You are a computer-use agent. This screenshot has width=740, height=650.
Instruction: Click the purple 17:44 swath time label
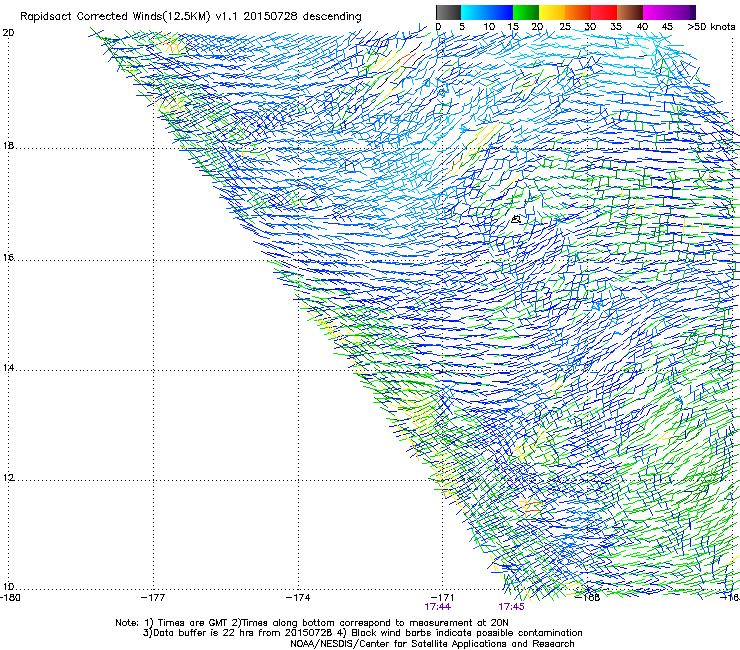tap(437, 607)
